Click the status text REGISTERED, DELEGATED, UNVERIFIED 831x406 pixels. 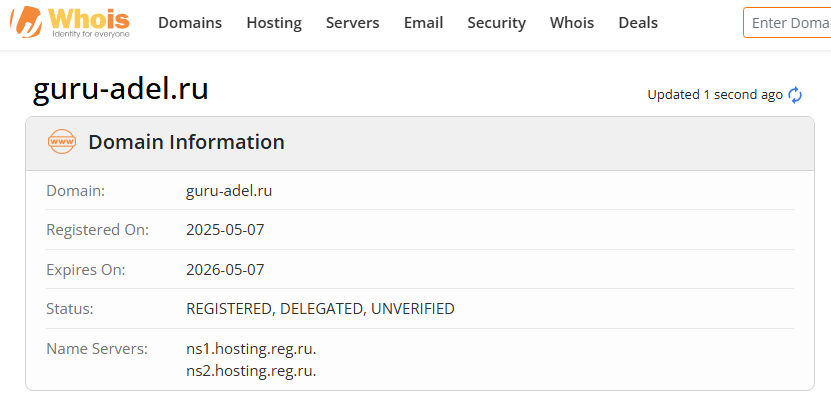click(320, 309)
